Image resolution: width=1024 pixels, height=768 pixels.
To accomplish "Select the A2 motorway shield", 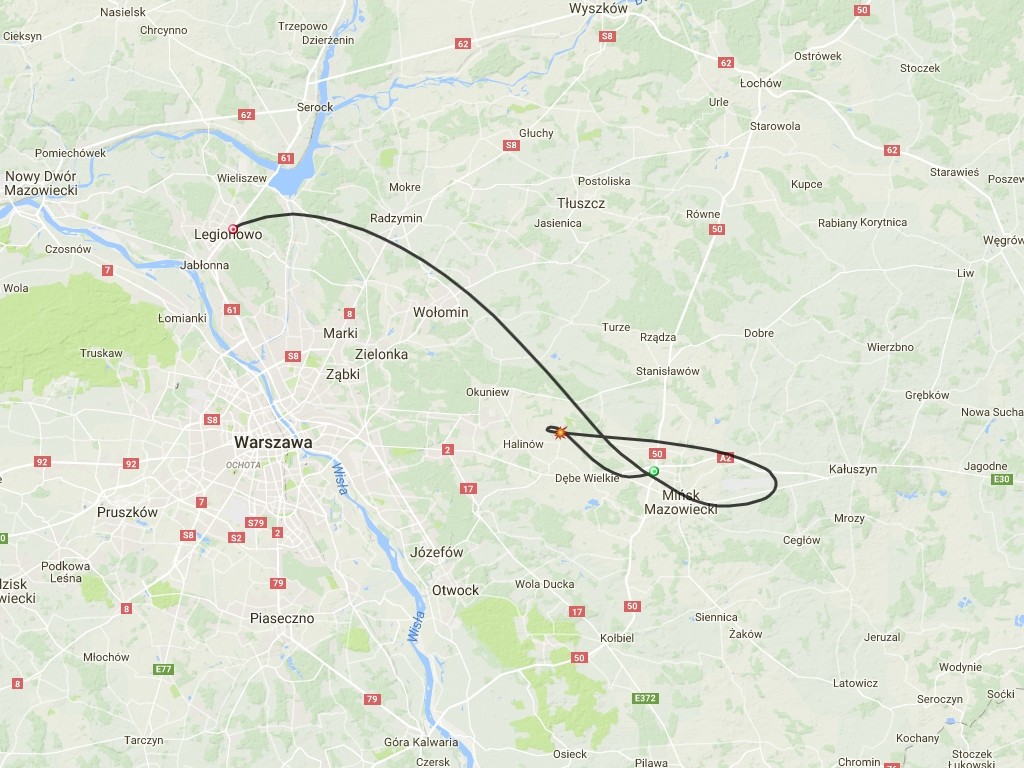I will coord(725,458).
